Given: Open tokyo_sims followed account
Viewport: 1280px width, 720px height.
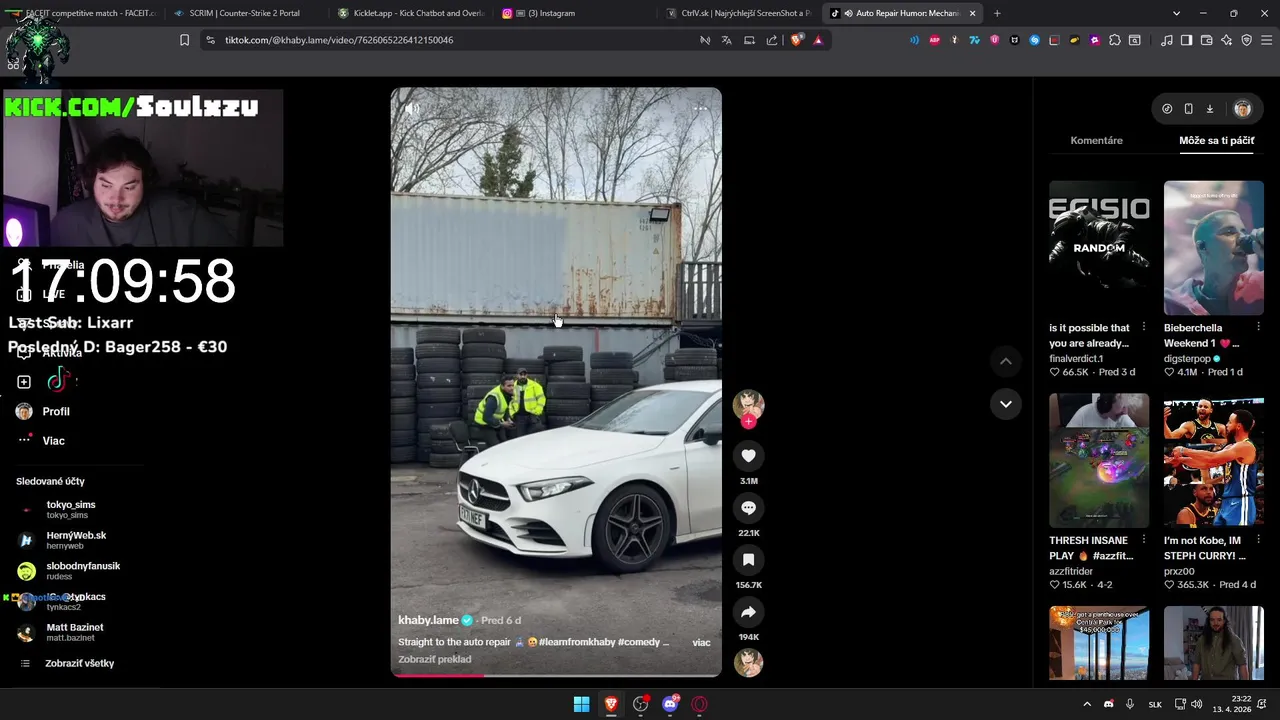Looking at the screenshot, I should click(x=70, y=509).
